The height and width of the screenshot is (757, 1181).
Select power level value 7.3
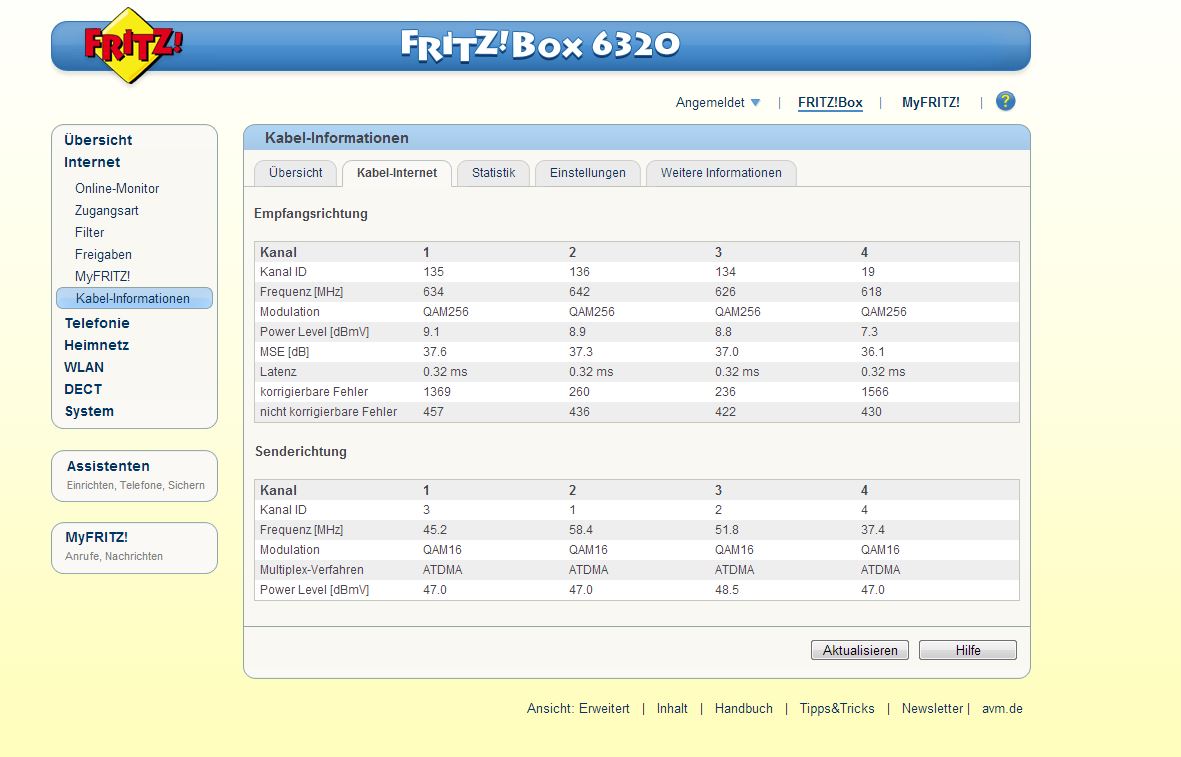point(869,332)
